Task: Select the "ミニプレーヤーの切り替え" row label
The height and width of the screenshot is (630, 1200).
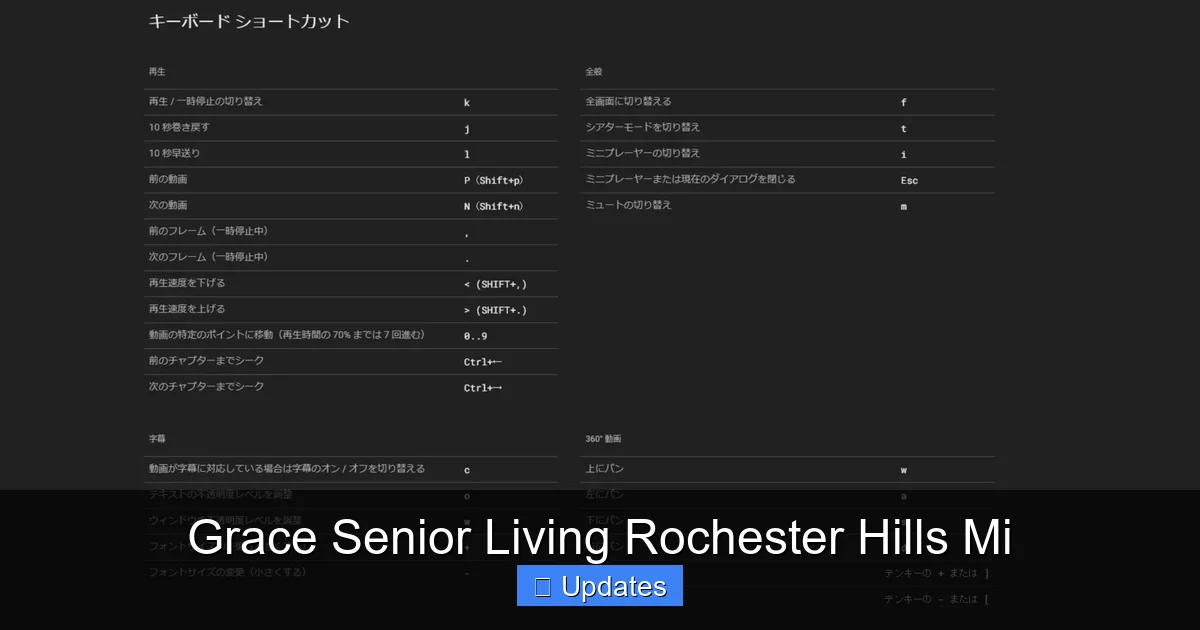Action: coord(643,154)
